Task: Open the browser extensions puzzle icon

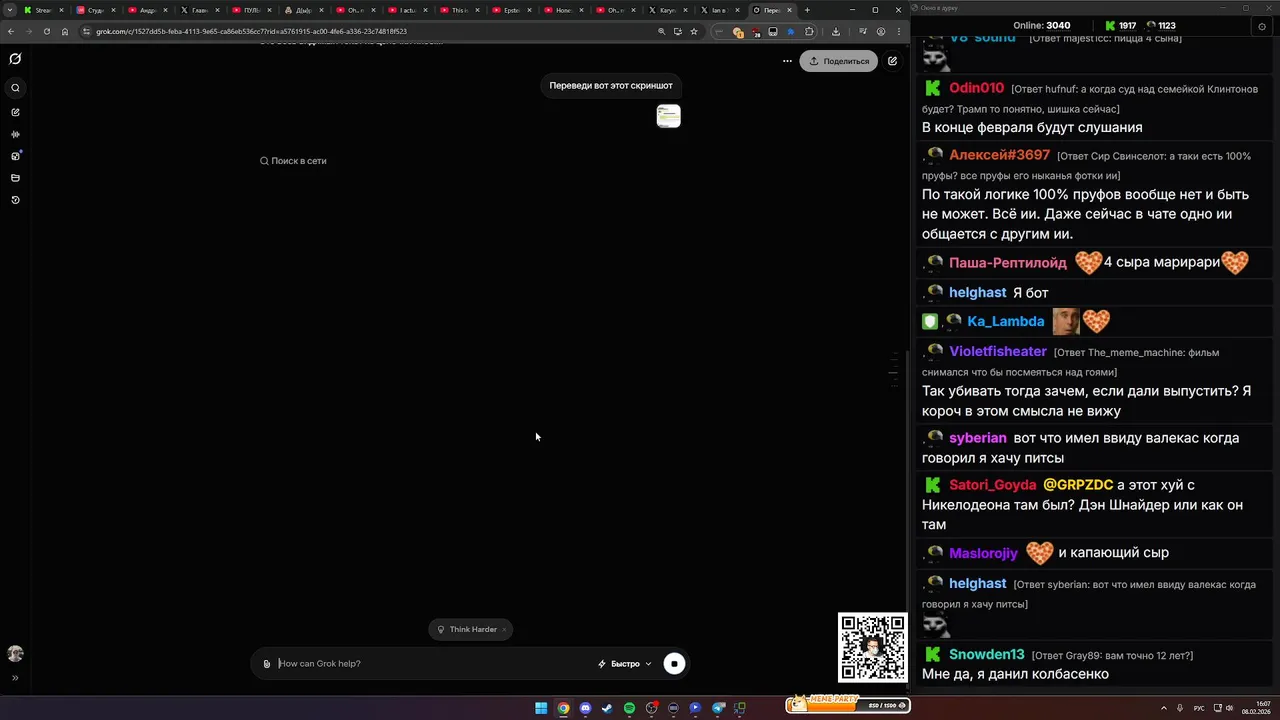Action: (x=809, y=31)
